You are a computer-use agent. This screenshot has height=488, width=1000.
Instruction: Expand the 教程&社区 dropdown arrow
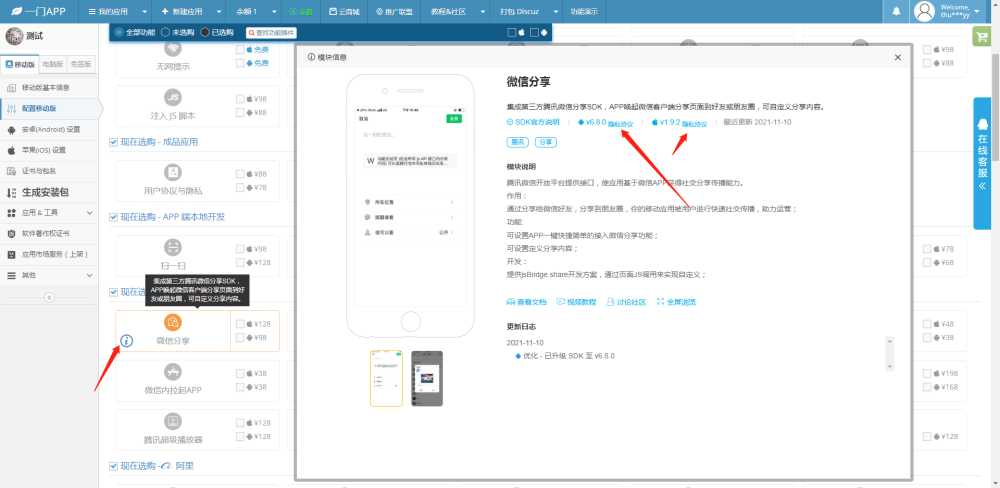(x=482, y=11)
